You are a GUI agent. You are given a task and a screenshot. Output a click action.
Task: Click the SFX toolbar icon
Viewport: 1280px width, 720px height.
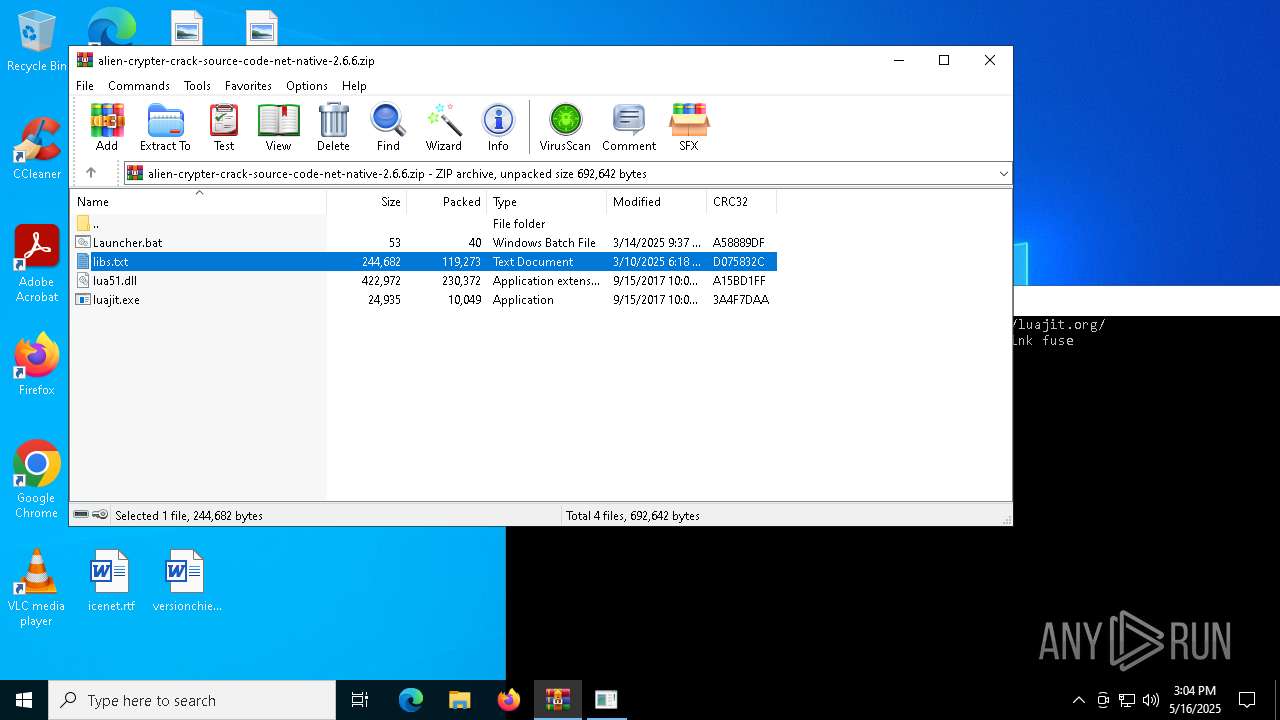click(689, 127)
